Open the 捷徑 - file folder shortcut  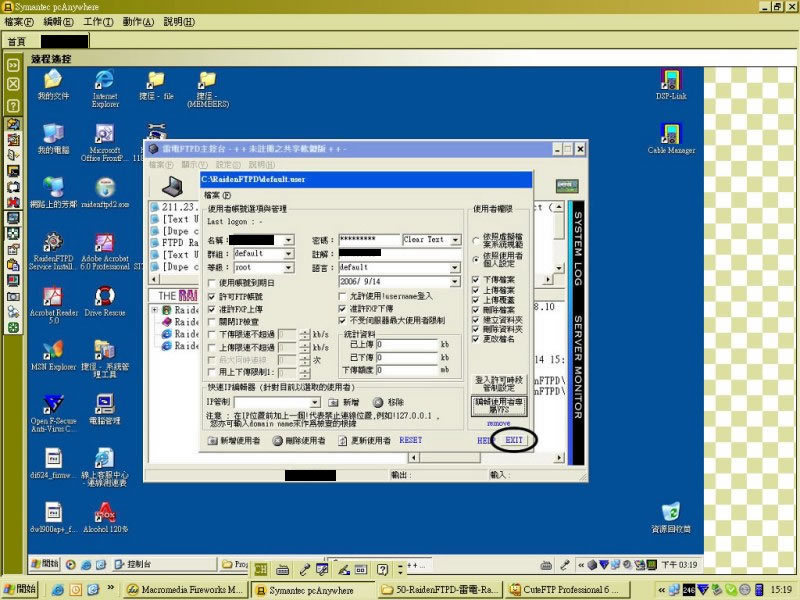(156, 85)
